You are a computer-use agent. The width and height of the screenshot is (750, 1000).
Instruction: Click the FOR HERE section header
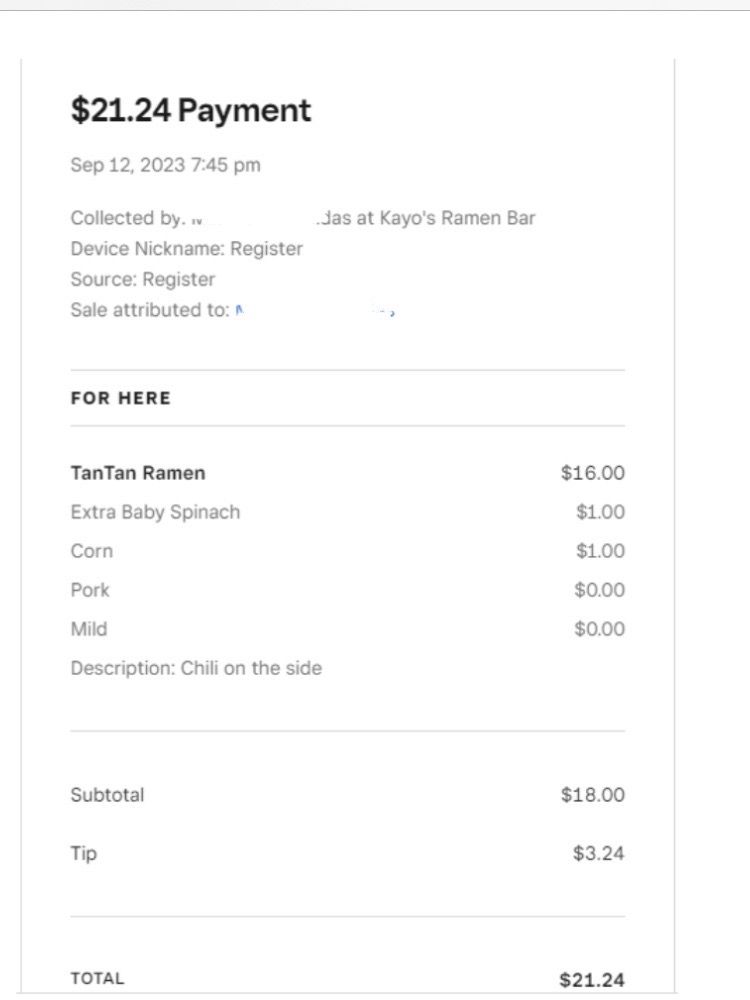tap(121, 398)
